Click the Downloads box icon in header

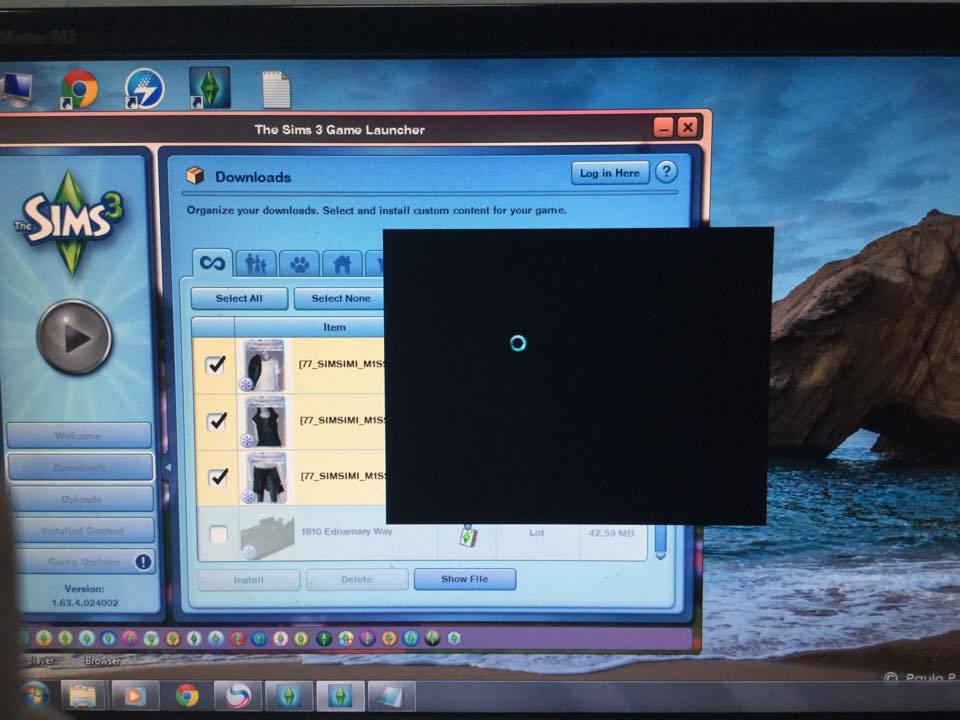[x=195, y=176]
